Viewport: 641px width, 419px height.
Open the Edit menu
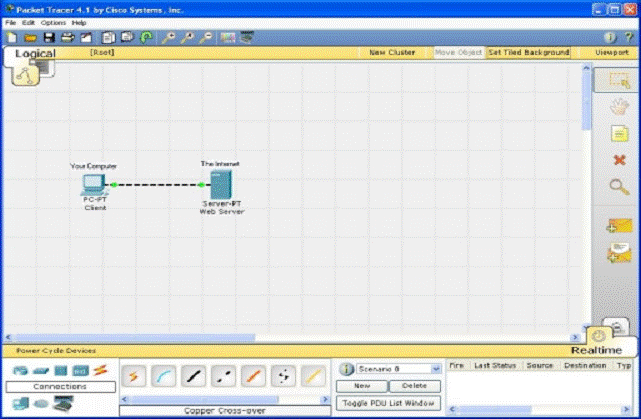tap(28, 22)
